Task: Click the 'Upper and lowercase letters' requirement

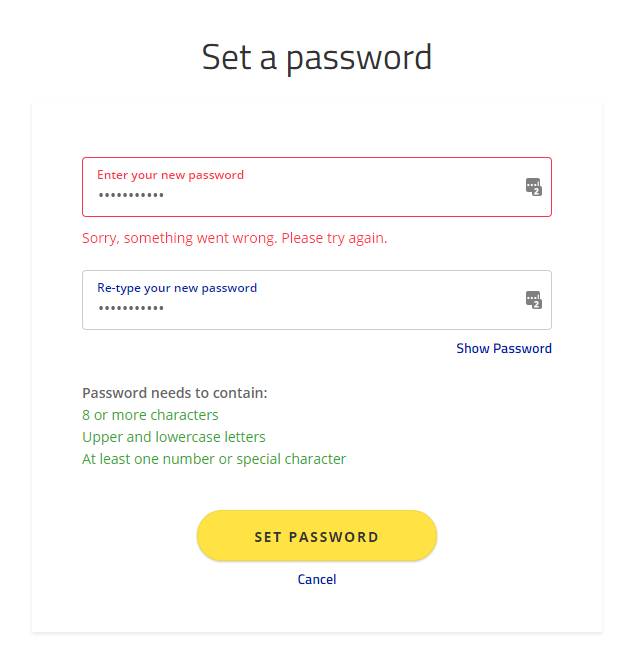Action: click(x=174, y=437)
